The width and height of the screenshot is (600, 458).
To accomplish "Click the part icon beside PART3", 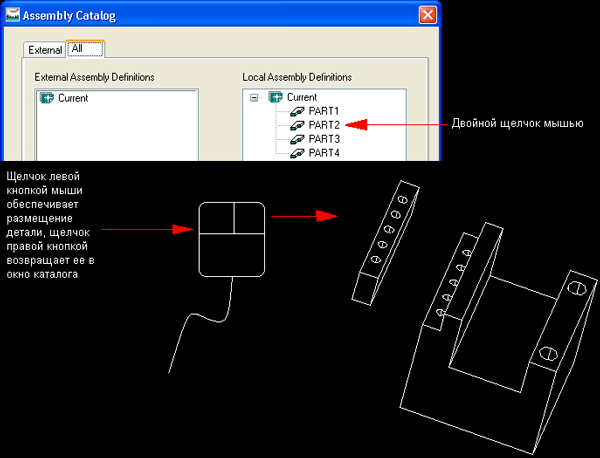I will tap(297, 139).
